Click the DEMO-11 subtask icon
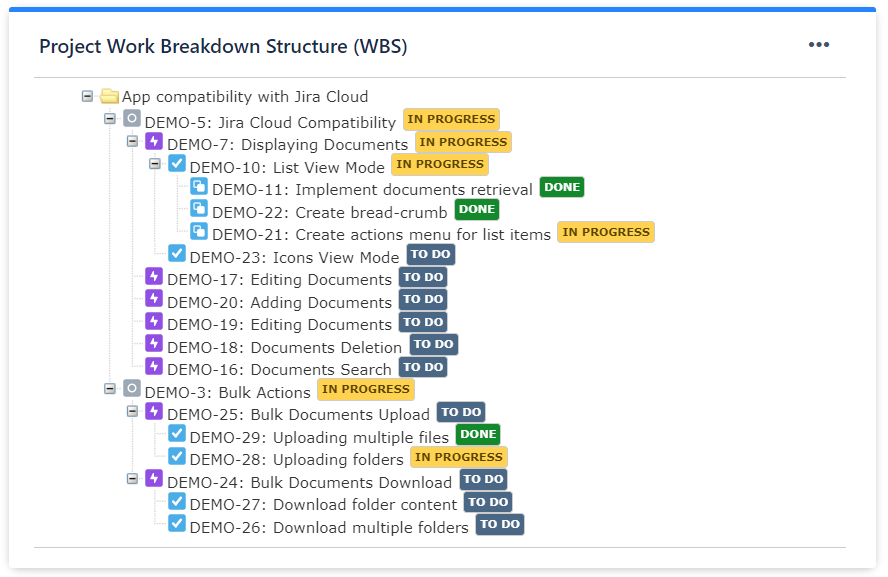This screenshot has height=577, width=888. pos(199,186)
